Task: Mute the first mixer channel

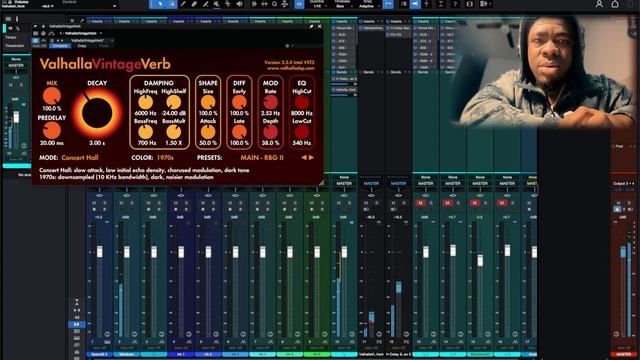Action: [94, 203]
